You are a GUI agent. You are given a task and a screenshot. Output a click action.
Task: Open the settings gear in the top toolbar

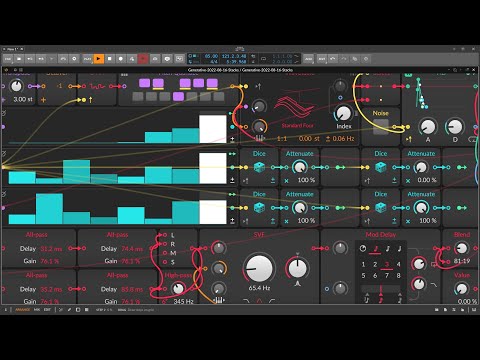pyautogui.click(x=74, y=59)
